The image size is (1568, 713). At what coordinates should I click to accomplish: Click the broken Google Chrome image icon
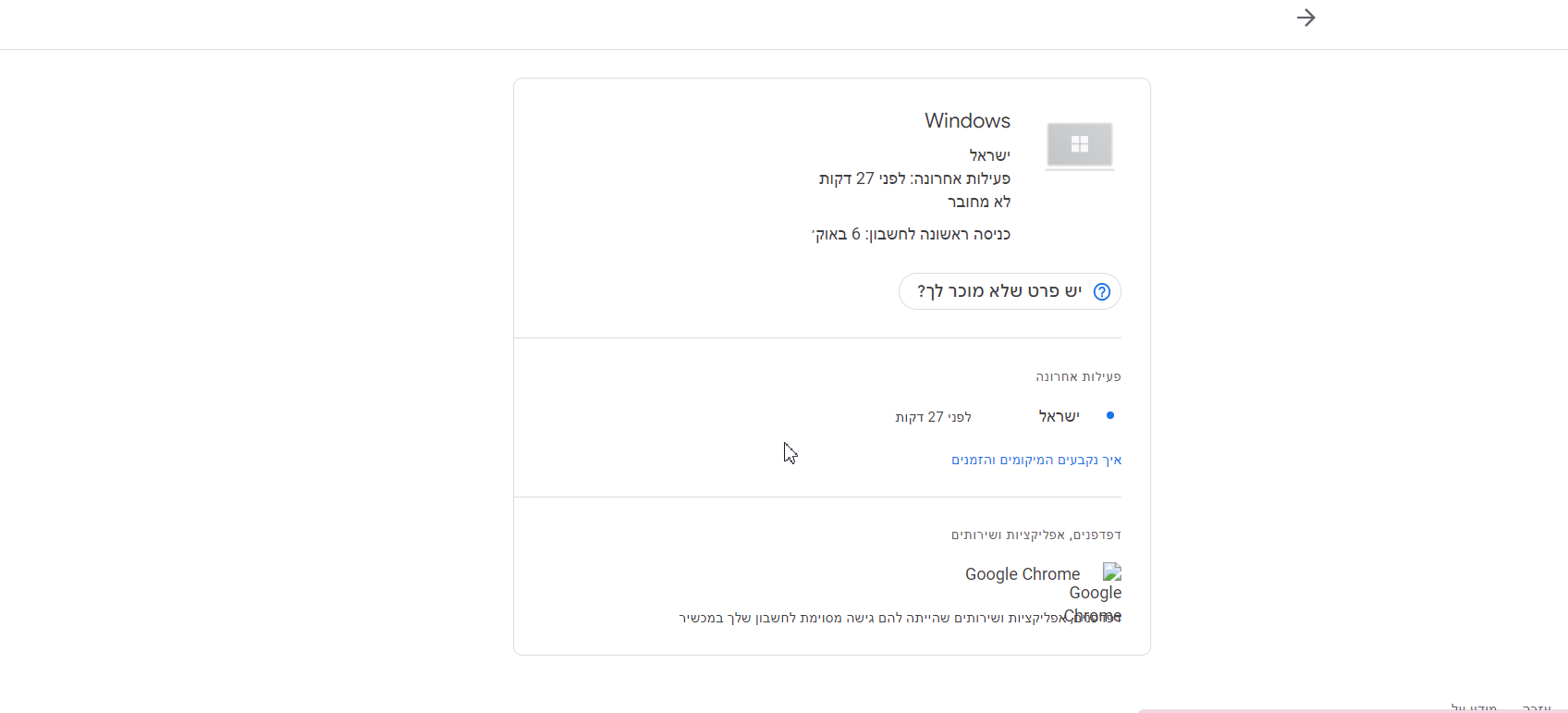pyautogui.click(x=1112, y=572)
